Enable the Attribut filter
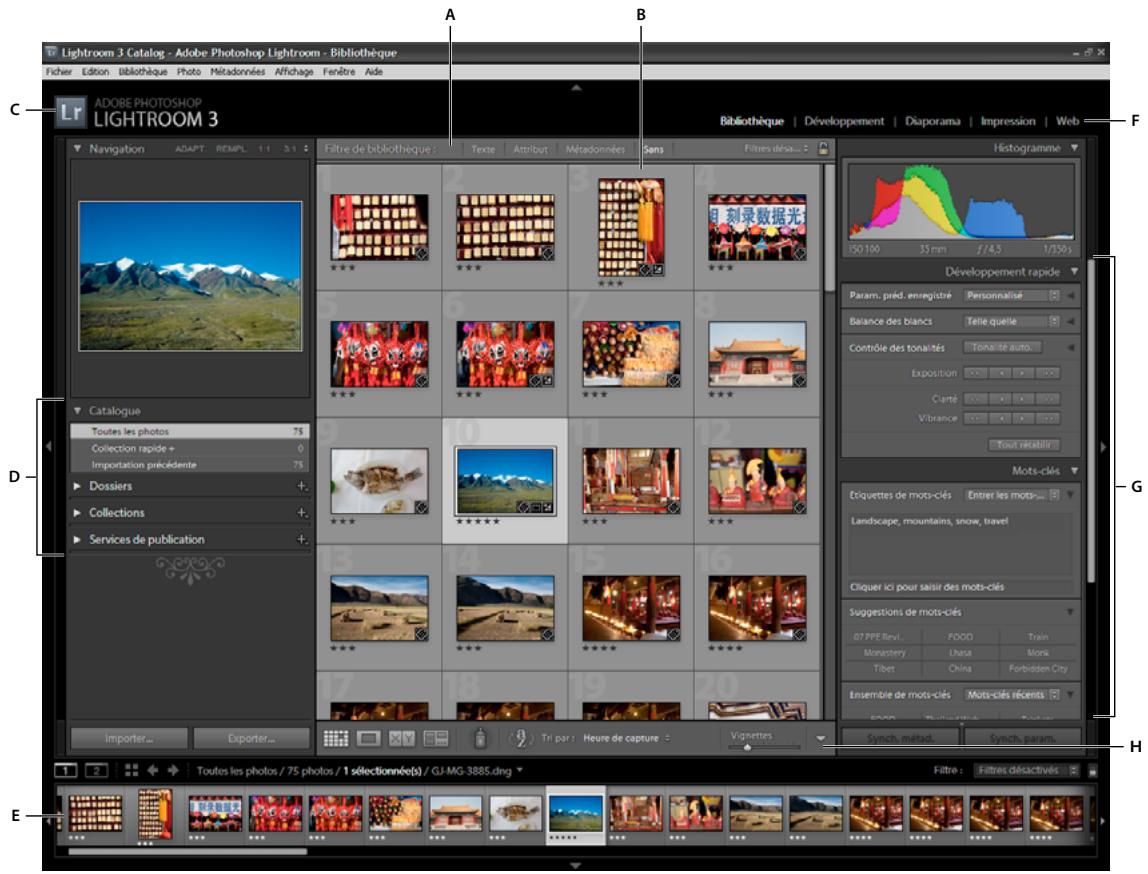Viewport: 1148px width, 874px height. pos(530,149)
